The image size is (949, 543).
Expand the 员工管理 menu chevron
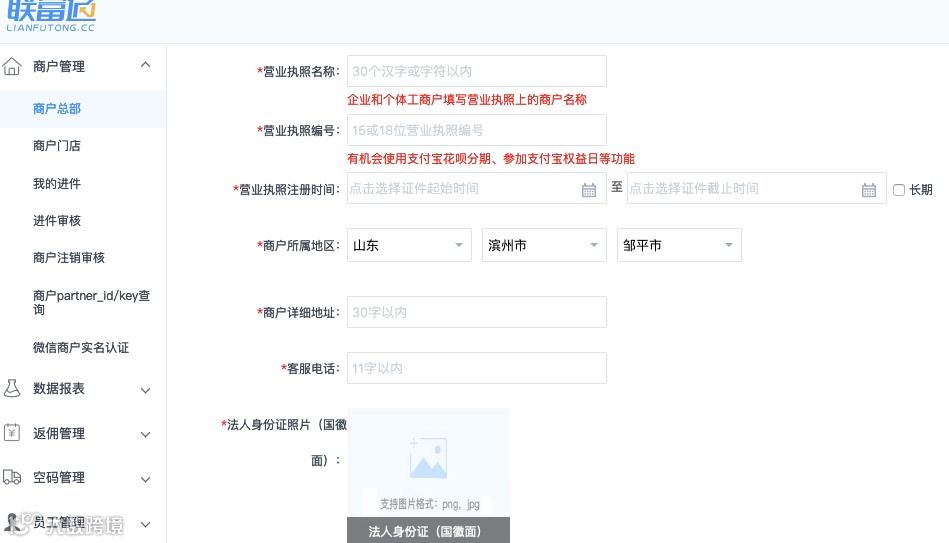point(145,524)
